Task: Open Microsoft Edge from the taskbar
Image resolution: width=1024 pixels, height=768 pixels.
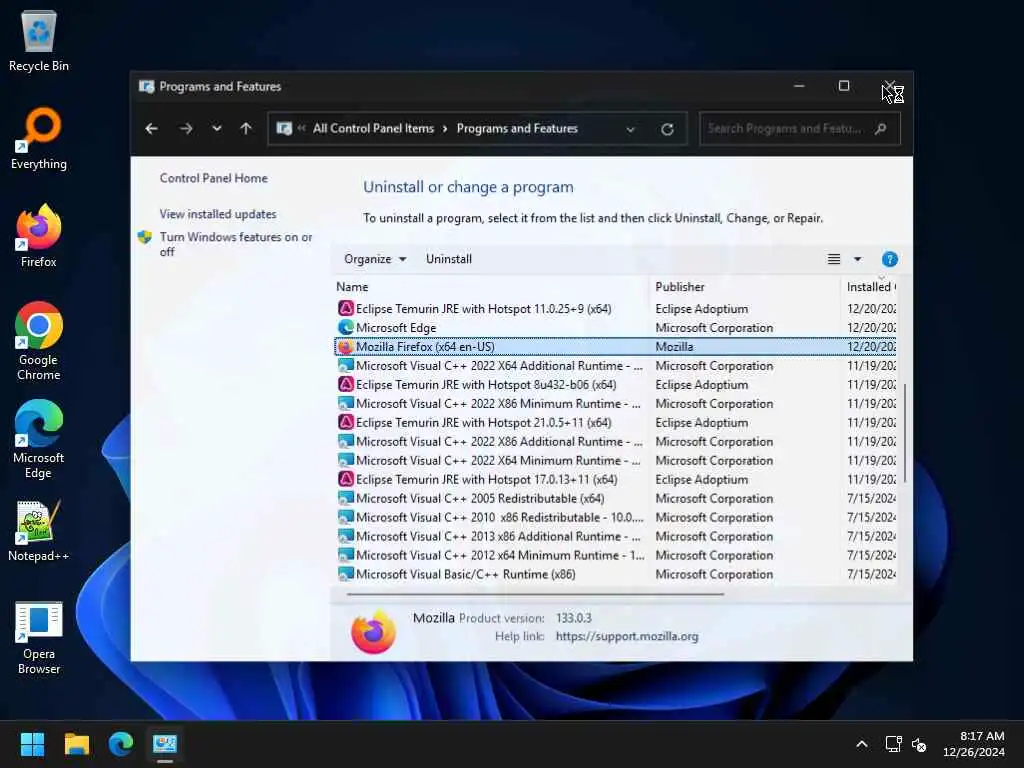Action: click(x=121, y=744)
